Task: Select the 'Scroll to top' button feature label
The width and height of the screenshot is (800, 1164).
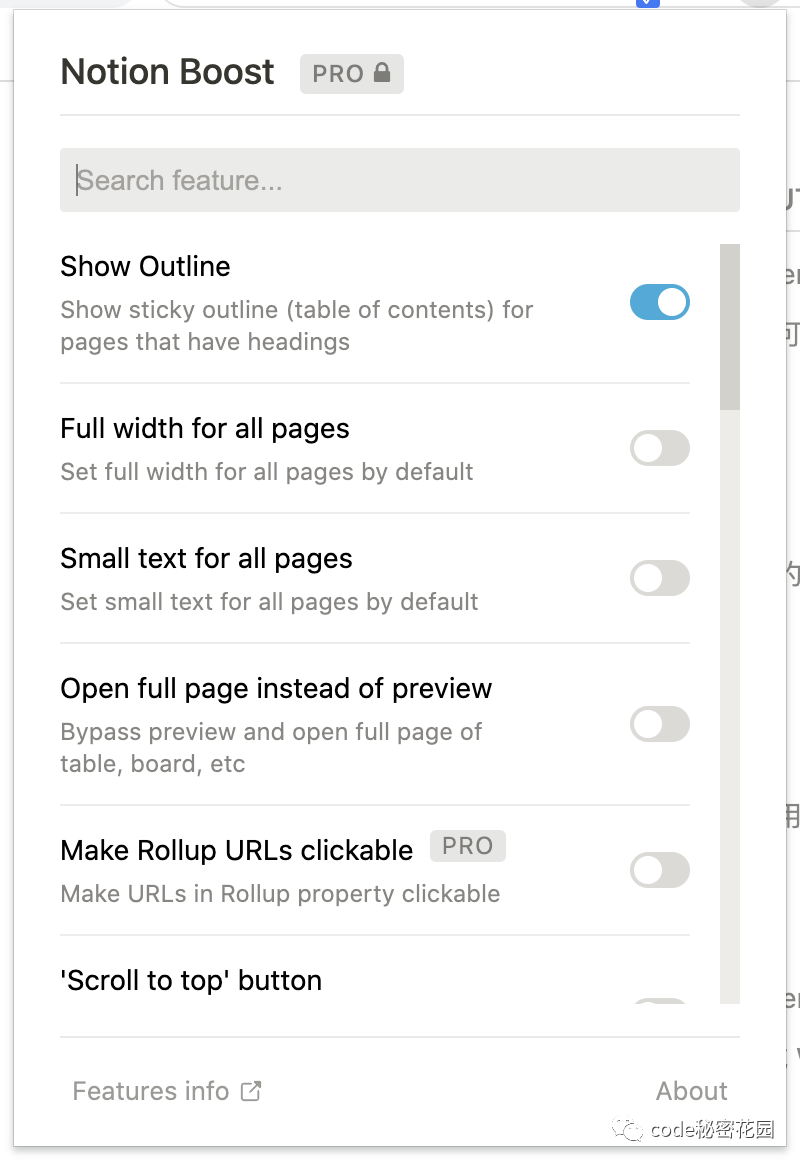Action: (191, 980)
